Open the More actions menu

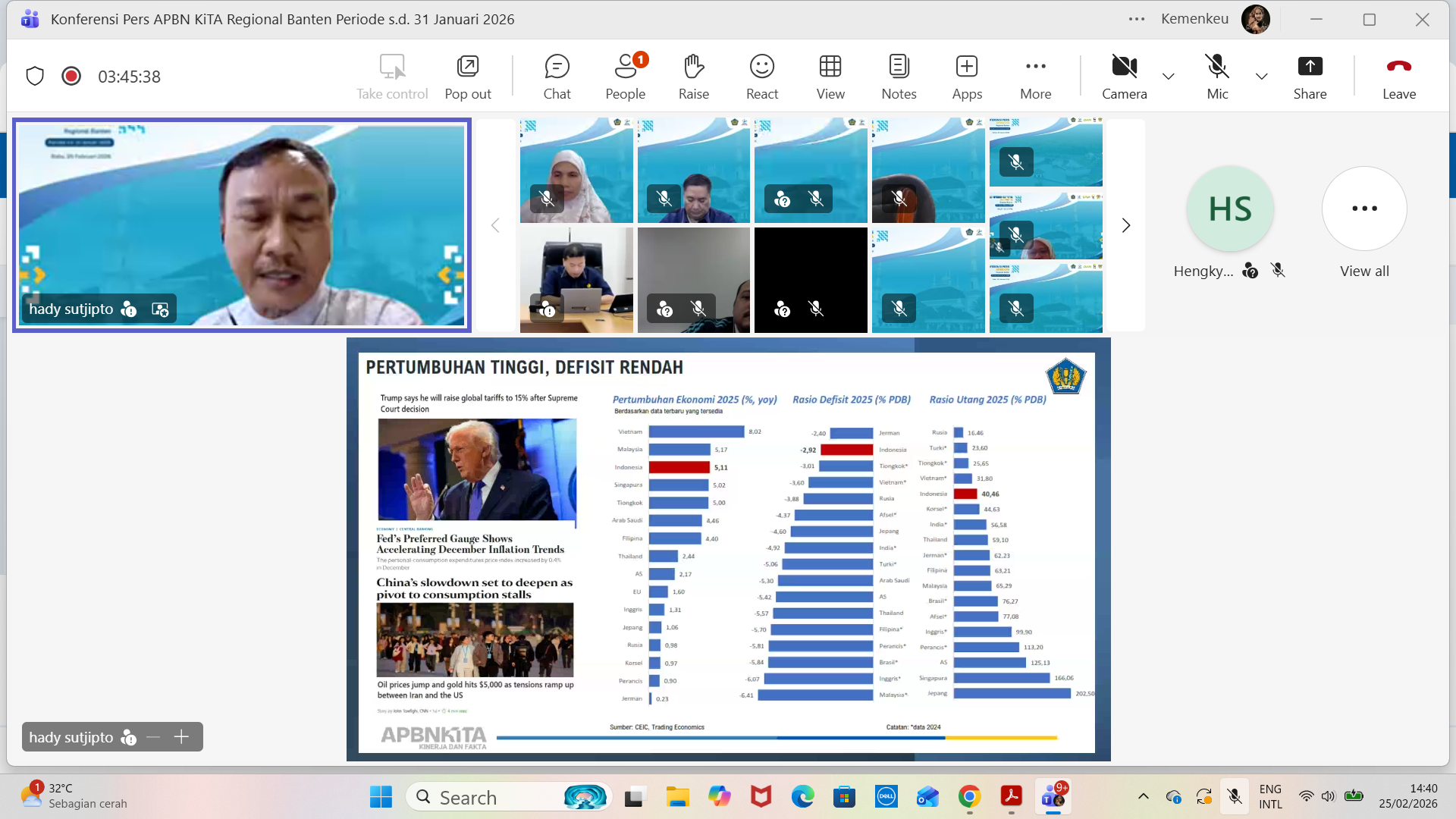[x=1035, y=76]
